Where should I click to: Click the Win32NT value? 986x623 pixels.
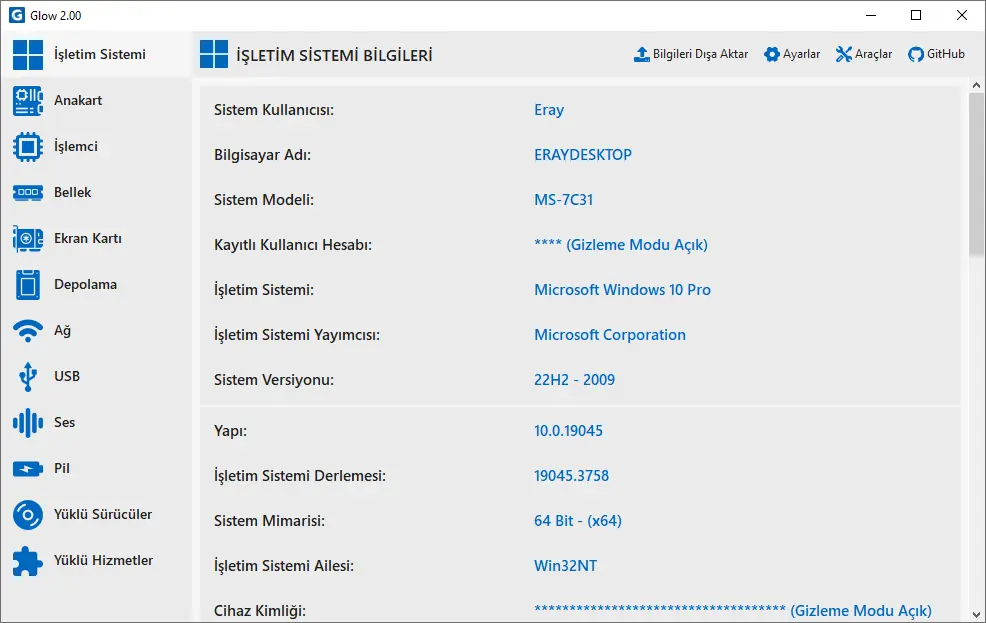click(x=565, y=566)
